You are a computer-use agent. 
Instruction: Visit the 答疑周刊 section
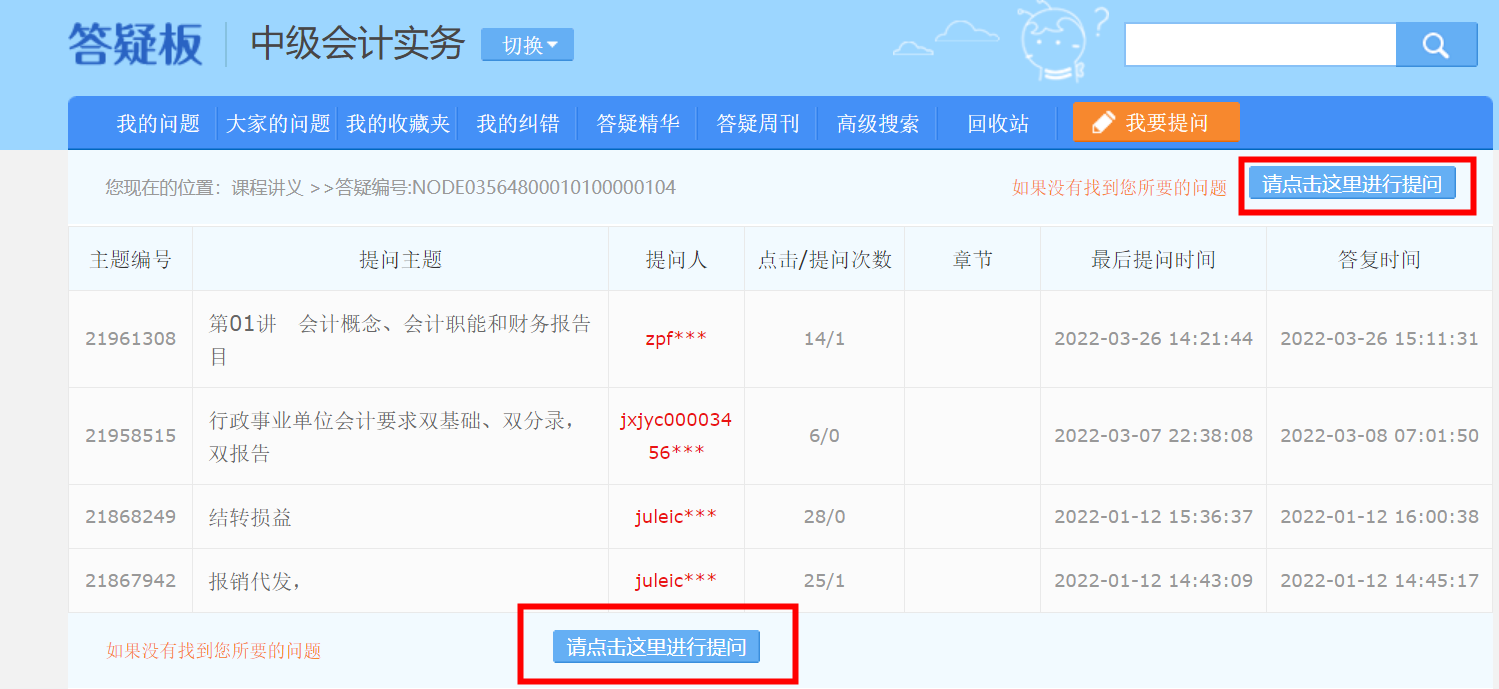click(757, 121)
